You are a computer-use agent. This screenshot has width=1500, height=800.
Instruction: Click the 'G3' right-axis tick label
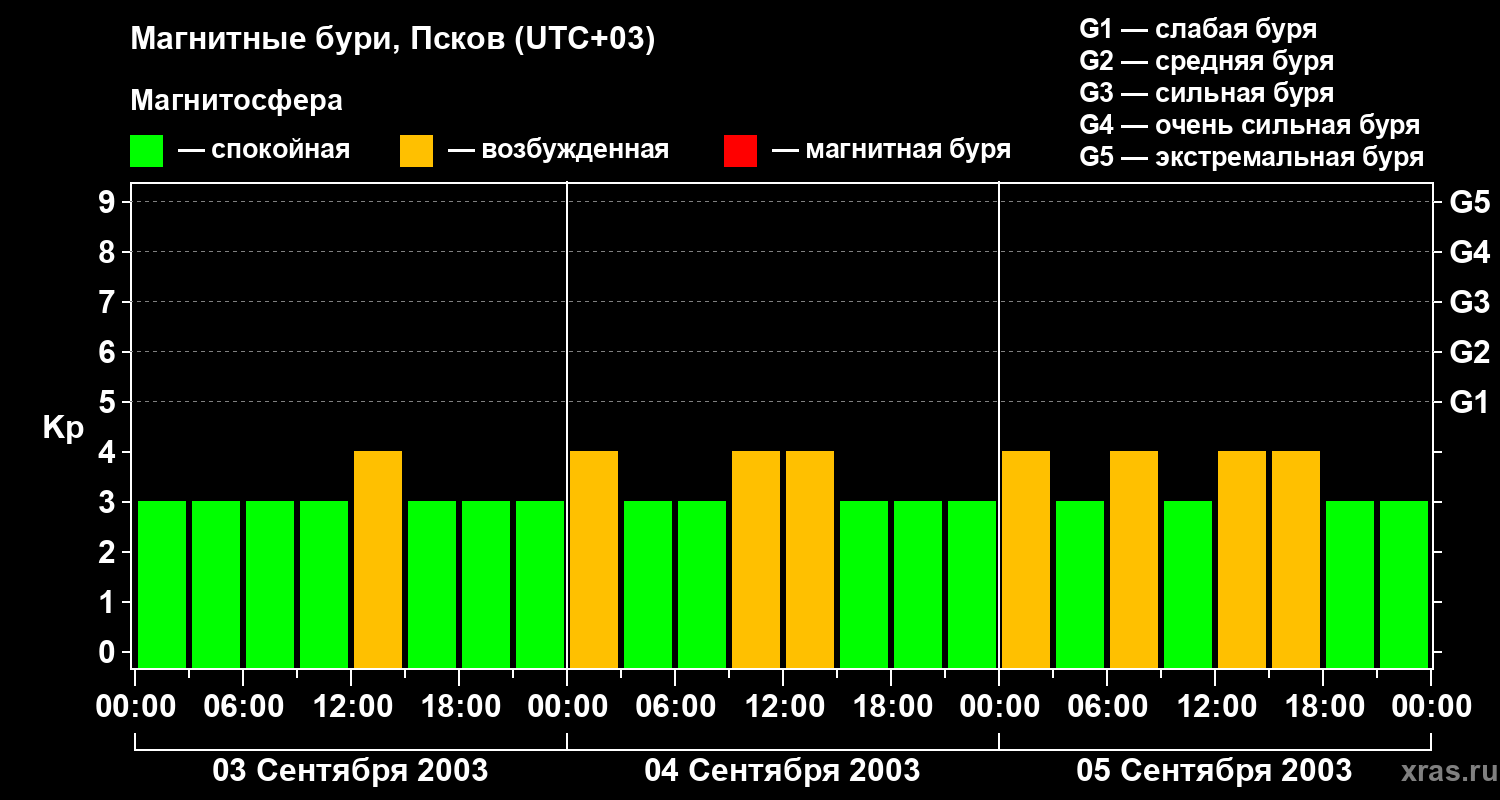tap(1469, 302)
